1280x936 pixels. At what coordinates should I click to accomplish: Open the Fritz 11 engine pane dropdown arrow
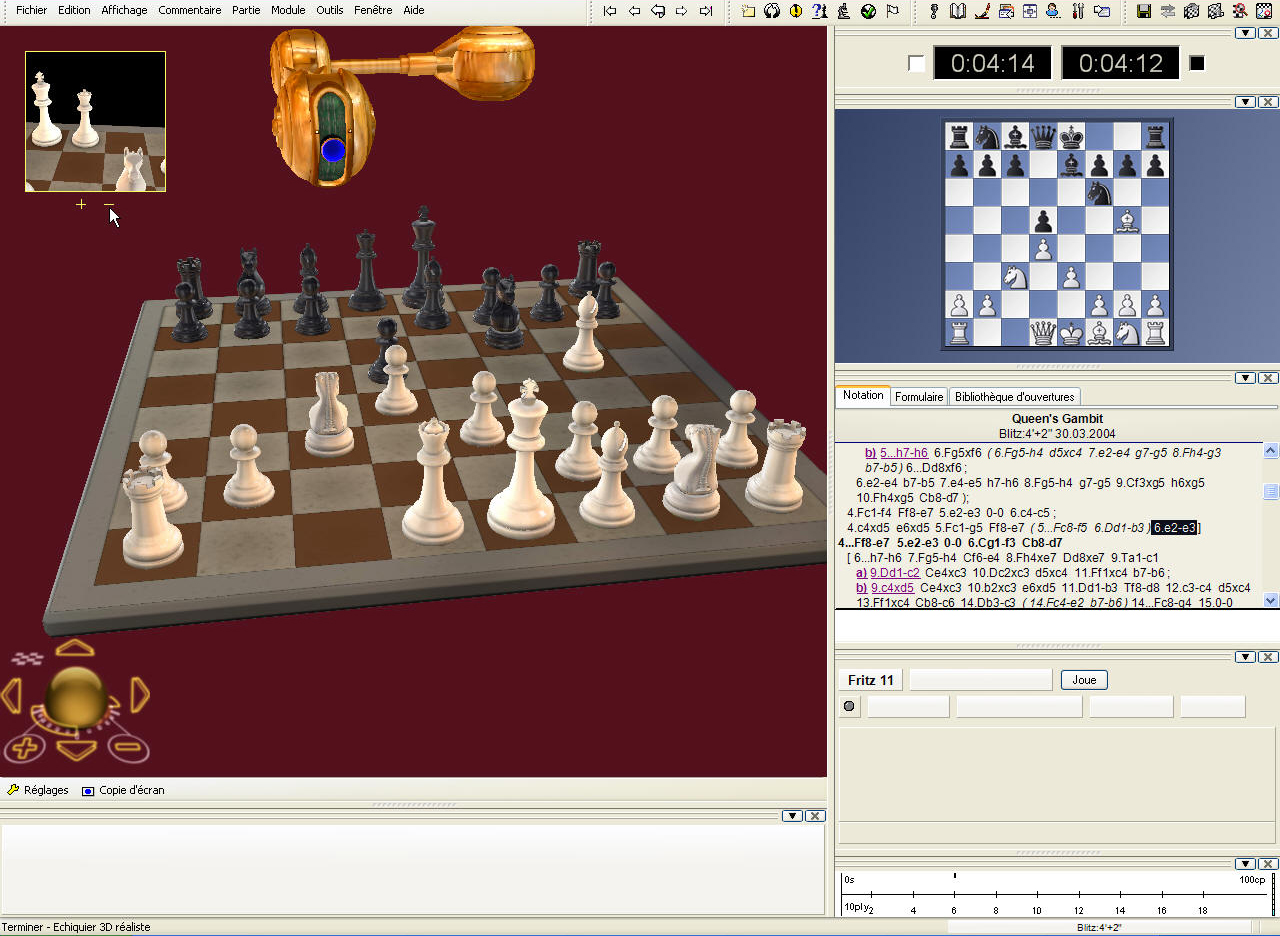pyautogui.click(x=1245, y=657)
